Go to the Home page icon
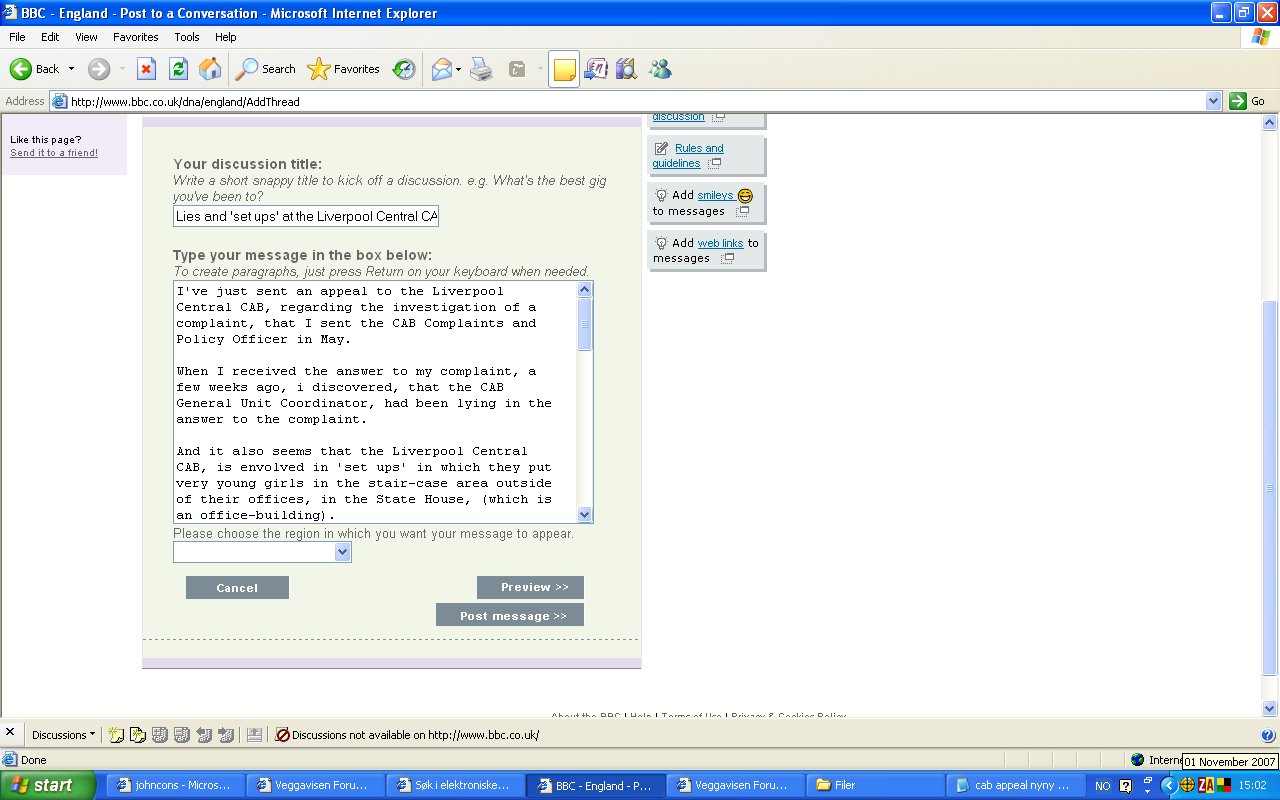 tap(210, 69)
